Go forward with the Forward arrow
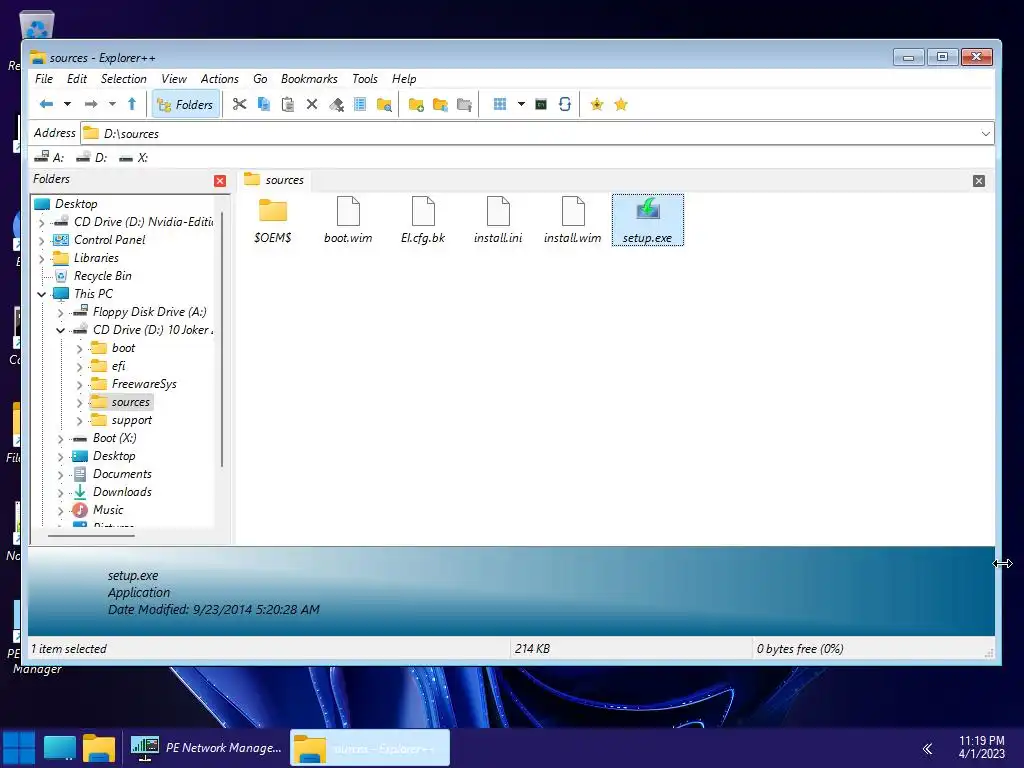The image size is (1024, 768). (x=91, y=104)
